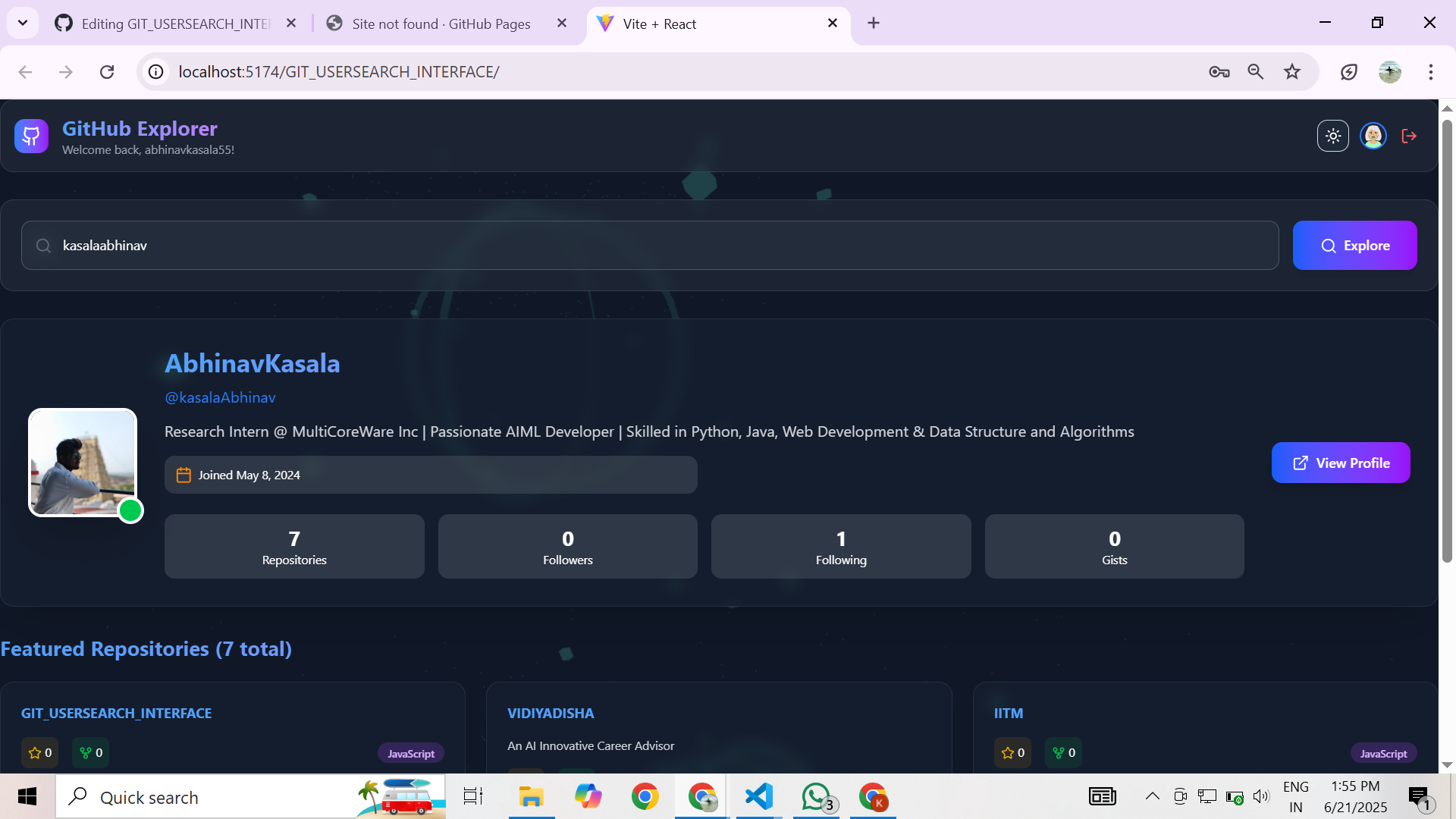This screenshot has width=1456, height=819.
Task: Click the 0 Followers stat card
Action: [x=568, y=547]
